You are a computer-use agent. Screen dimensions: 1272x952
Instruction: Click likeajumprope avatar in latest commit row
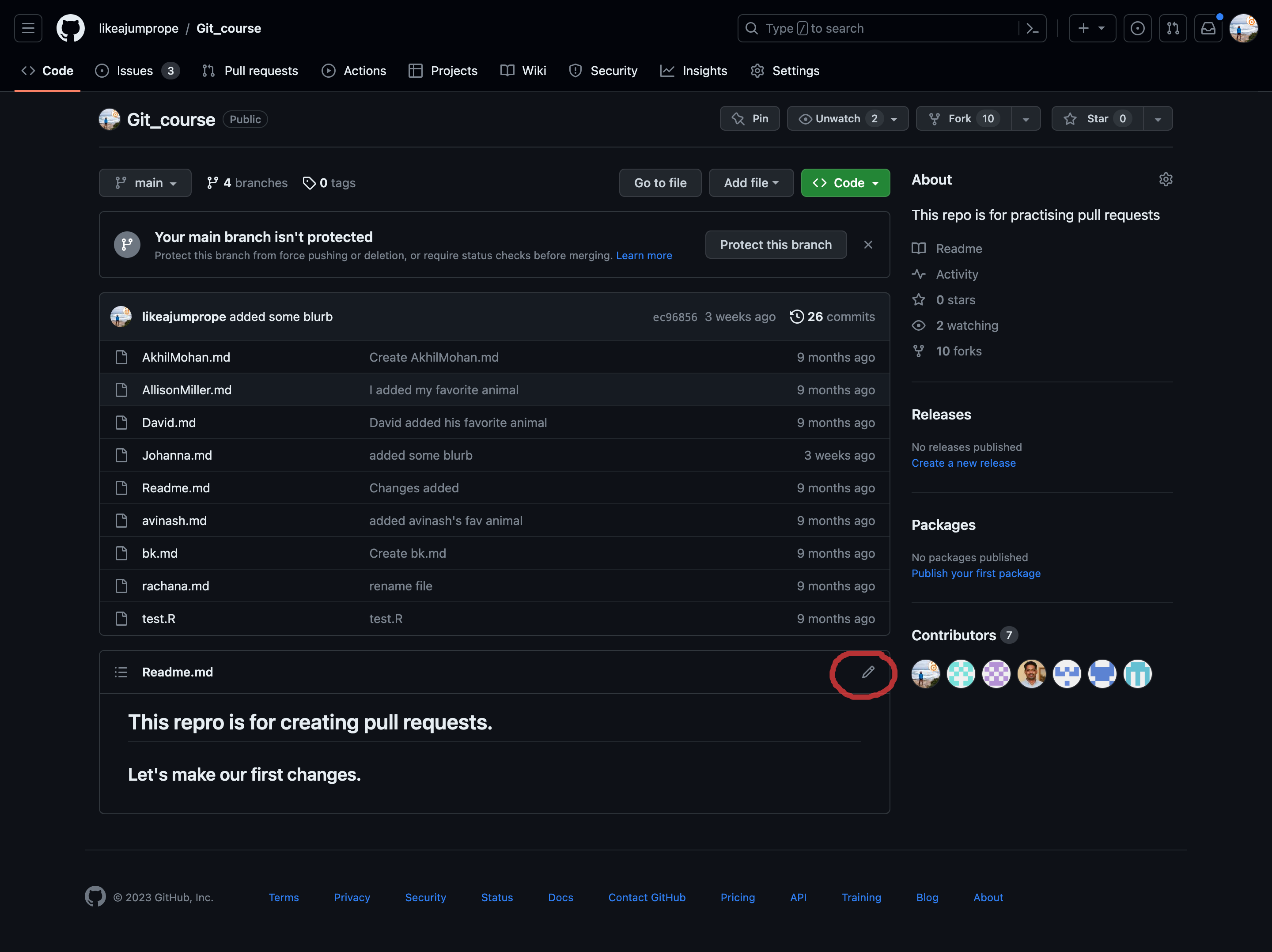coord(121,317)
